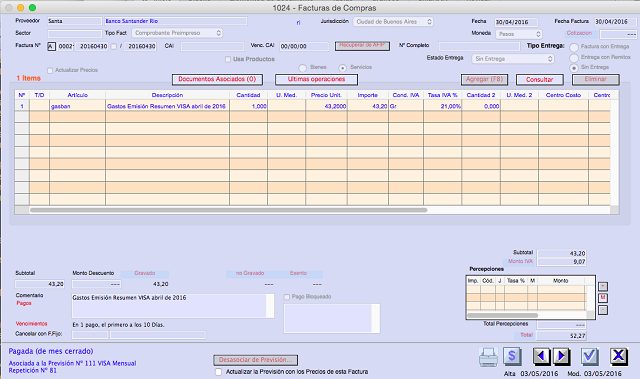Go to the previous record arrow
This screenshot has width=640, height=379.
point(542,357)
